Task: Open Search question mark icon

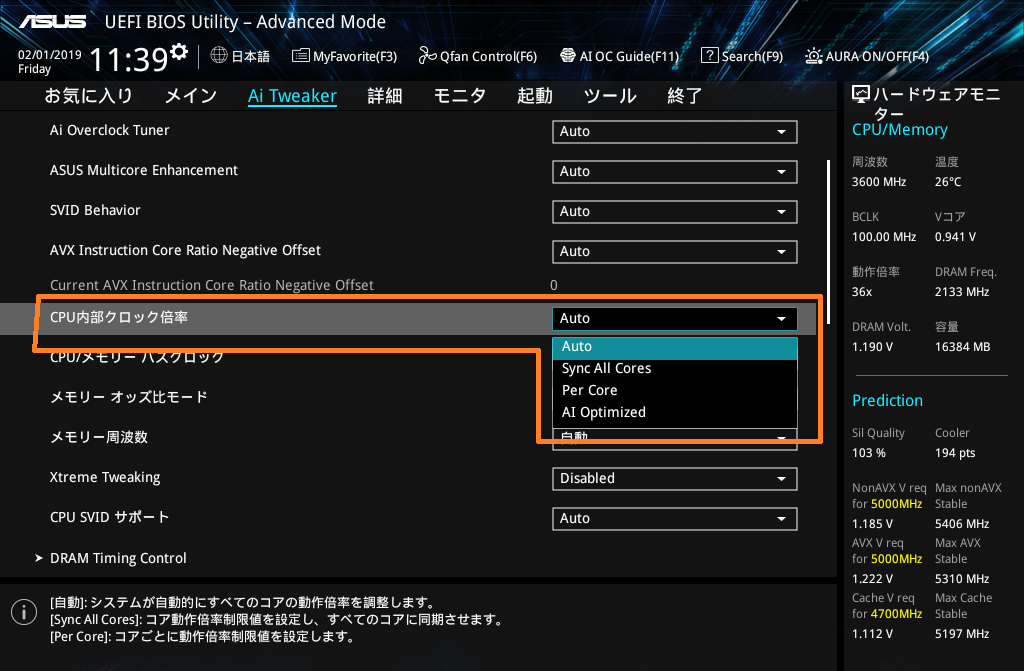Action: tap(709, 56)
